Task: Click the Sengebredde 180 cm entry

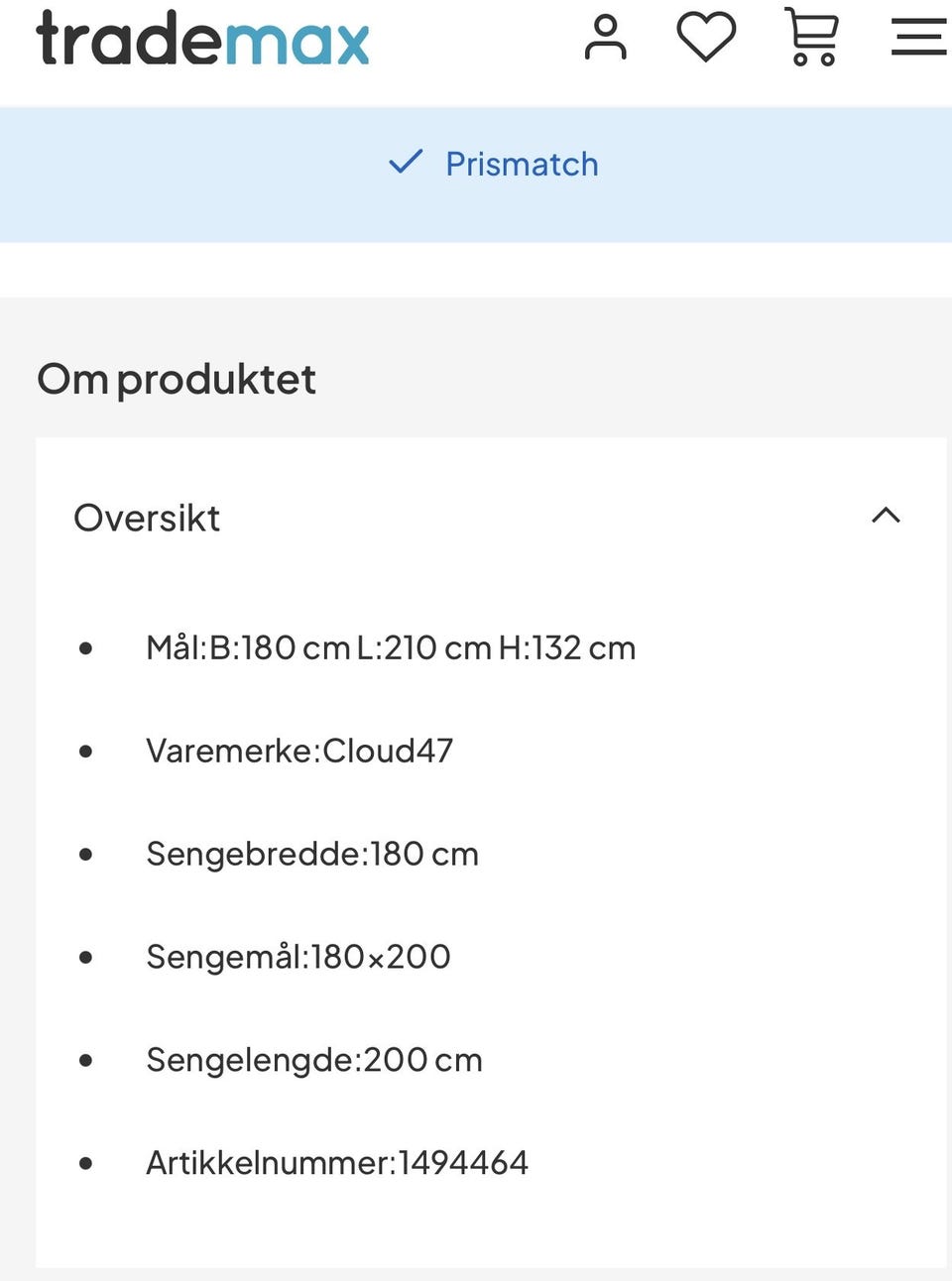Action: (312, 854)
